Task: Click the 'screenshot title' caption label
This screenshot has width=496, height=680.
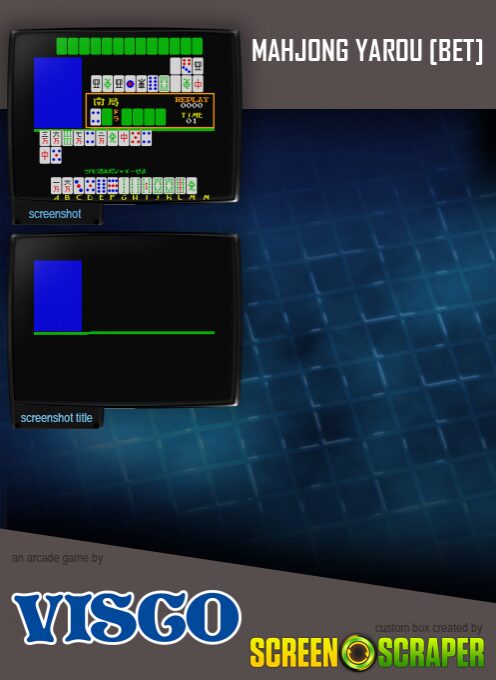Action: [56, 418]
